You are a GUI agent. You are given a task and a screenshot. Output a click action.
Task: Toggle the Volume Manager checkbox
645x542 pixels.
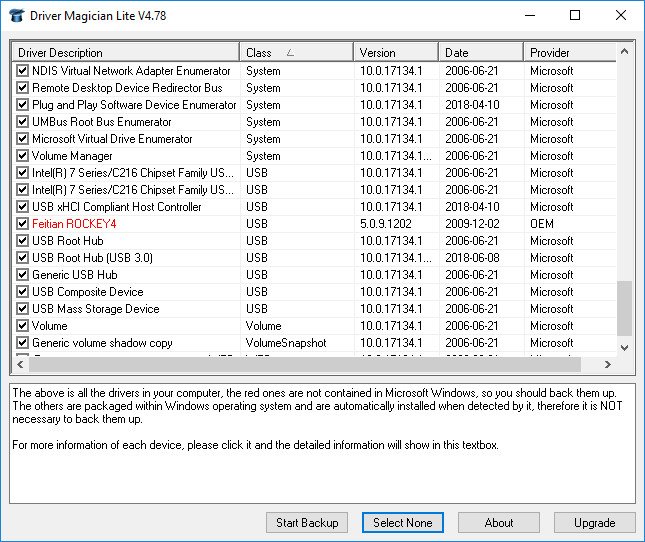(23, 156)
